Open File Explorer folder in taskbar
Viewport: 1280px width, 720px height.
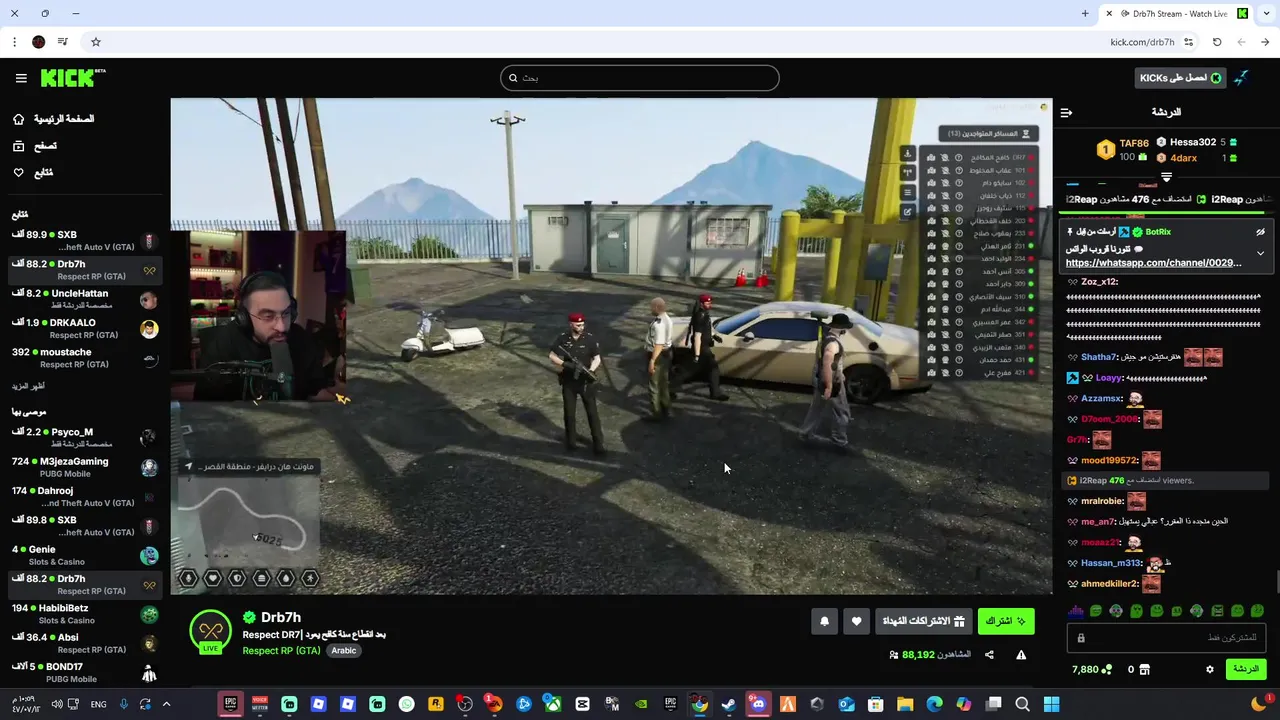click(x=905, y=704)
